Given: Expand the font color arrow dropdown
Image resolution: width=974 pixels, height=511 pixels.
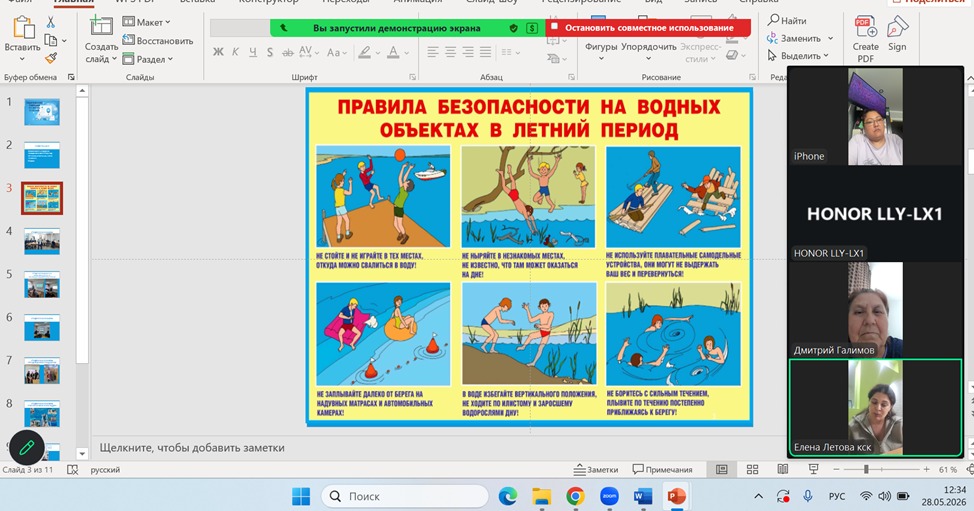Looking at the screenshot, I should coord(406,53).
